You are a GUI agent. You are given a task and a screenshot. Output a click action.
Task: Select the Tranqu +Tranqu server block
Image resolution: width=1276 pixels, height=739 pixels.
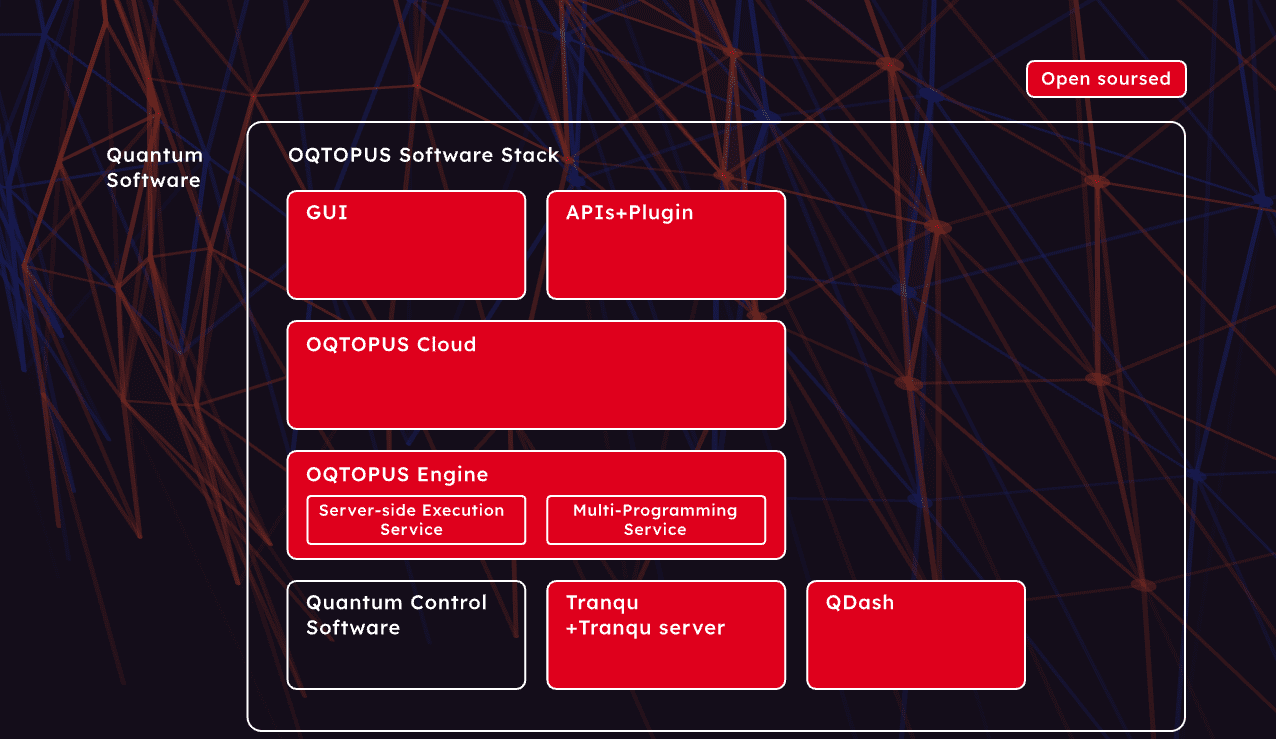tap(665, 634)
